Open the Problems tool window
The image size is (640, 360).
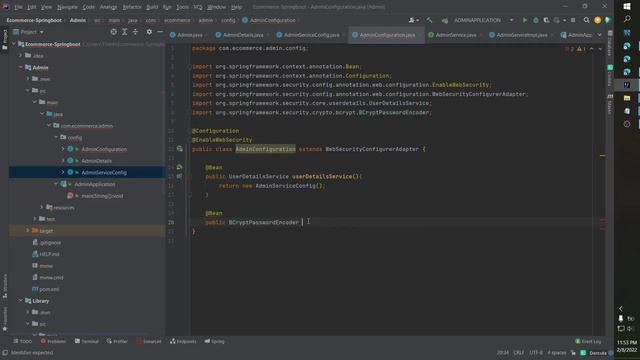pos(53,341)
